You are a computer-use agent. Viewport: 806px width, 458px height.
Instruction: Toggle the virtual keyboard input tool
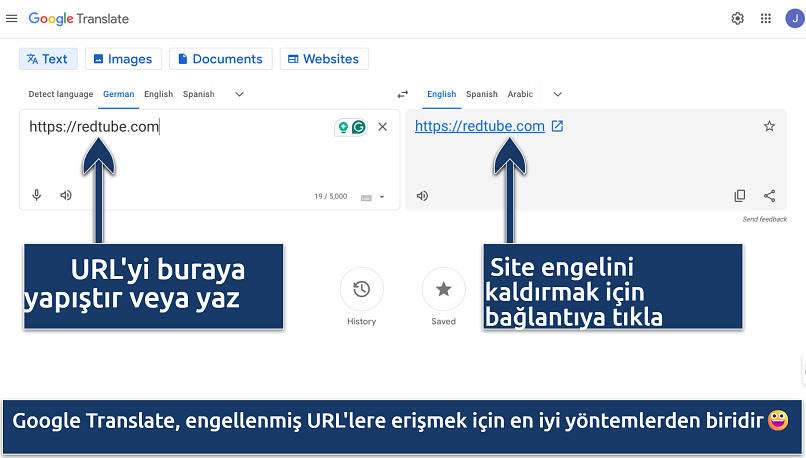pyautogui.click(x=366, y=197)
